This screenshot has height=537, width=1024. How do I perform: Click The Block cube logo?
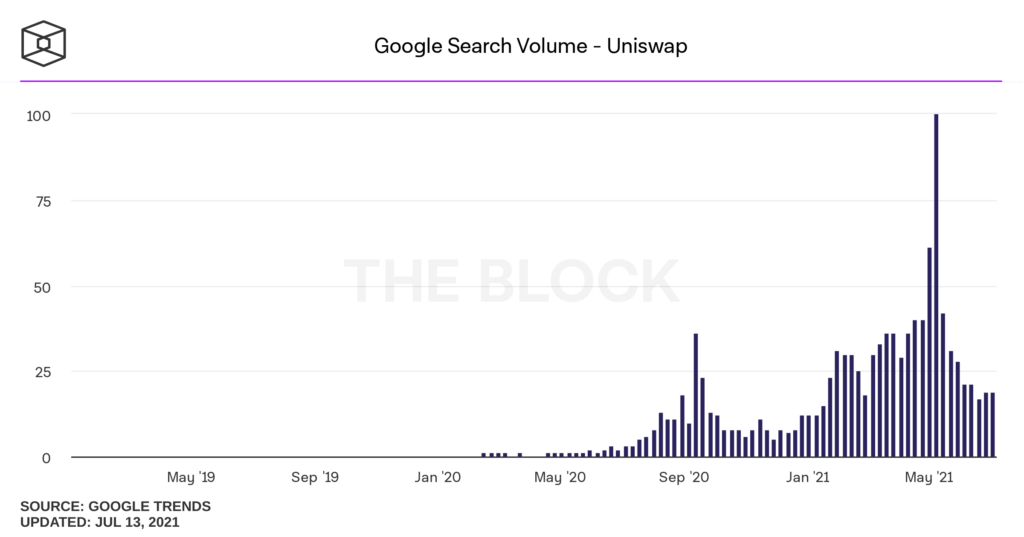pos(45,45)
